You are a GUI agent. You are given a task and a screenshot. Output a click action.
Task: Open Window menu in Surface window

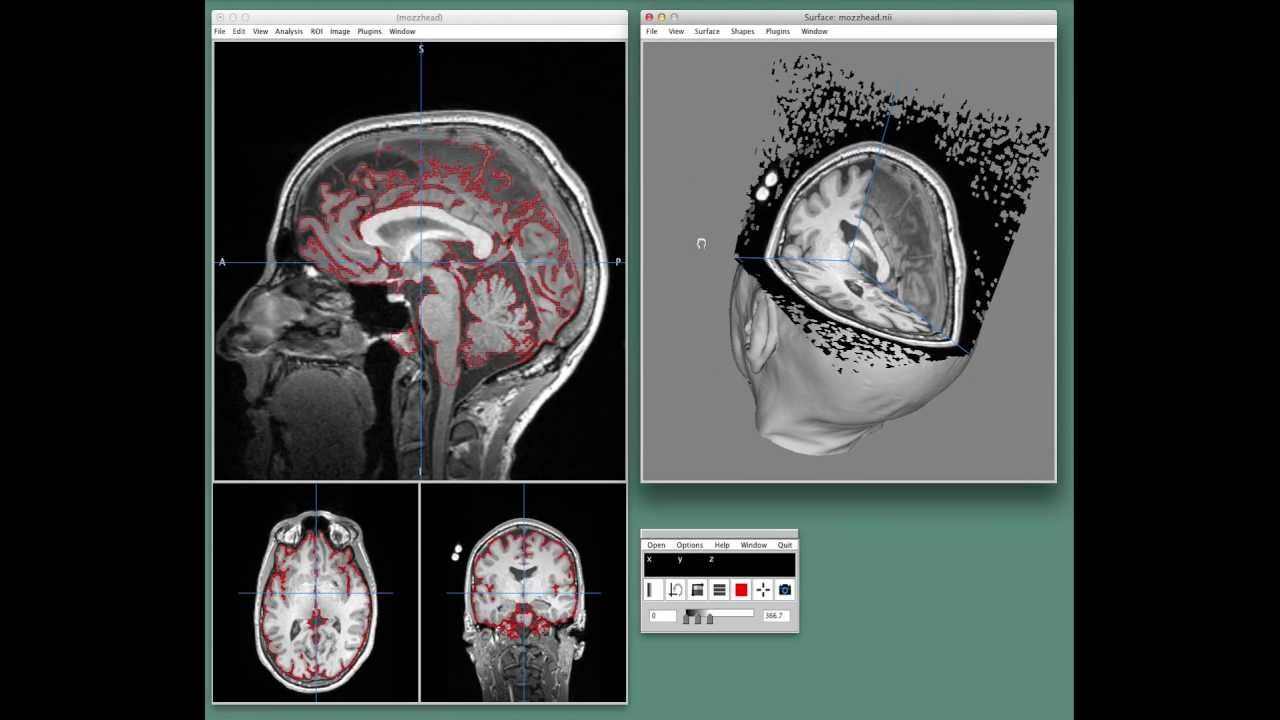click(x=814, y=32)
